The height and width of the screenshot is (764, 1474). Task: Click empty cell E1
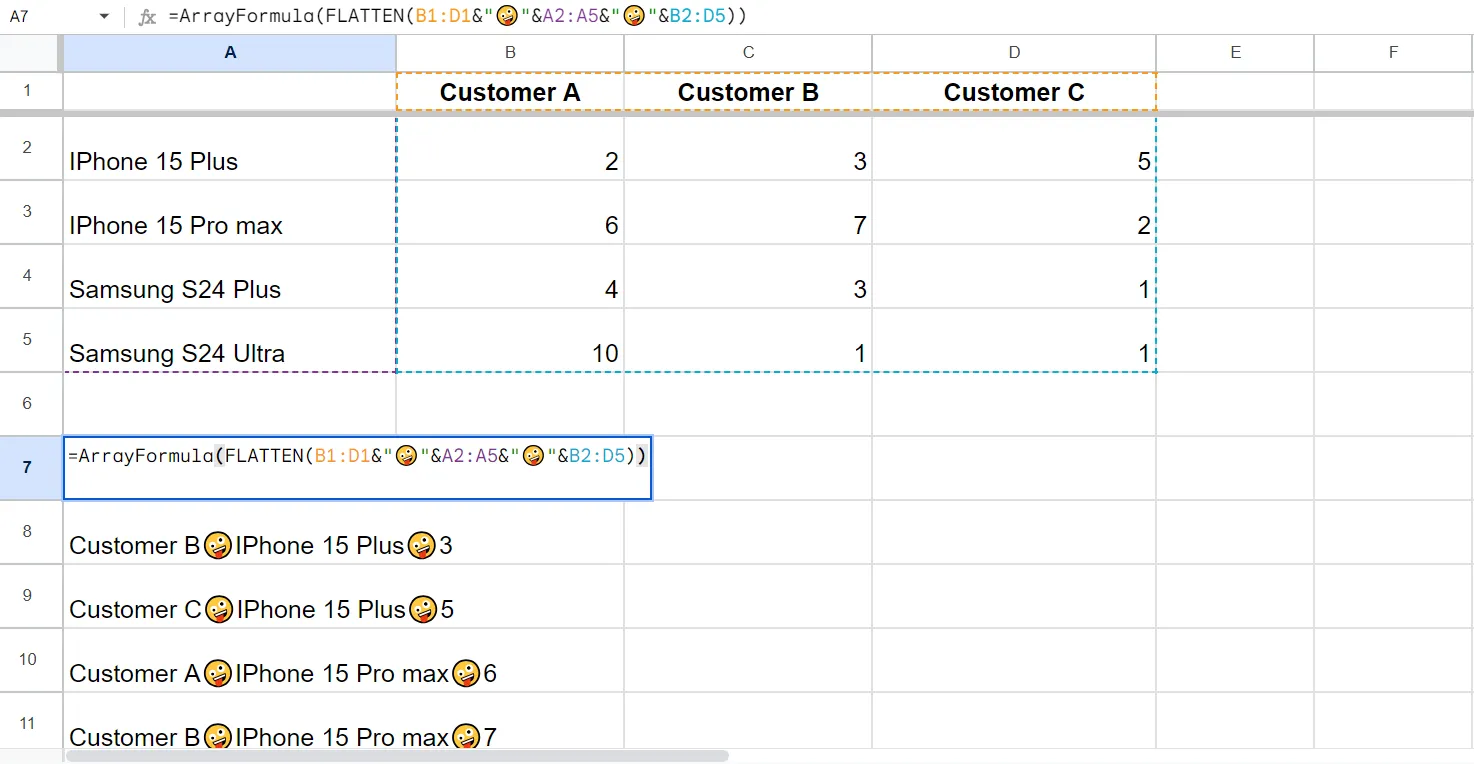click(x=1235, y=92)
